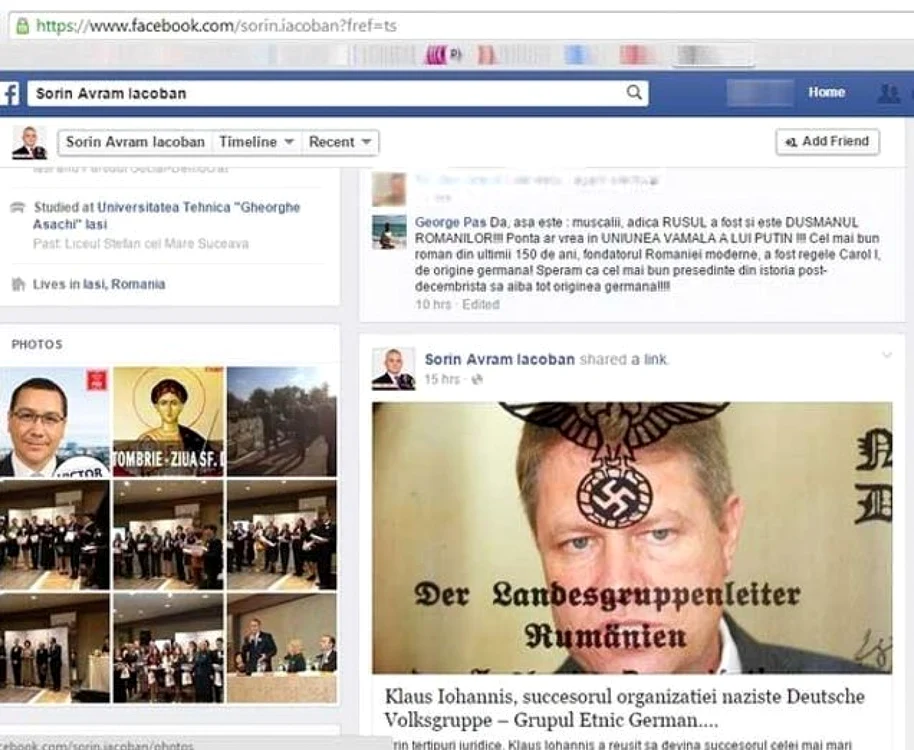Click the globe privacy icon under the post
The width and height of the screenshot is (914, 750).
click(477, 379)
